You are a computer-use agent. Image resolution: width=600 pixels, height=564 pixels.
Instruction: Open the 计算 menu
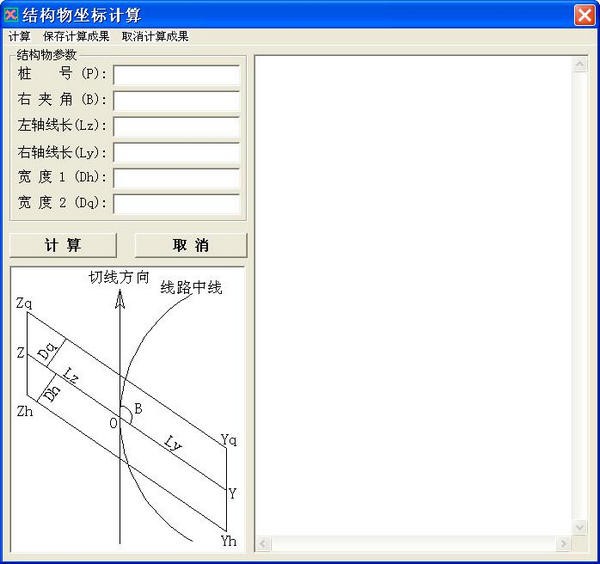(x=19, y=36)
